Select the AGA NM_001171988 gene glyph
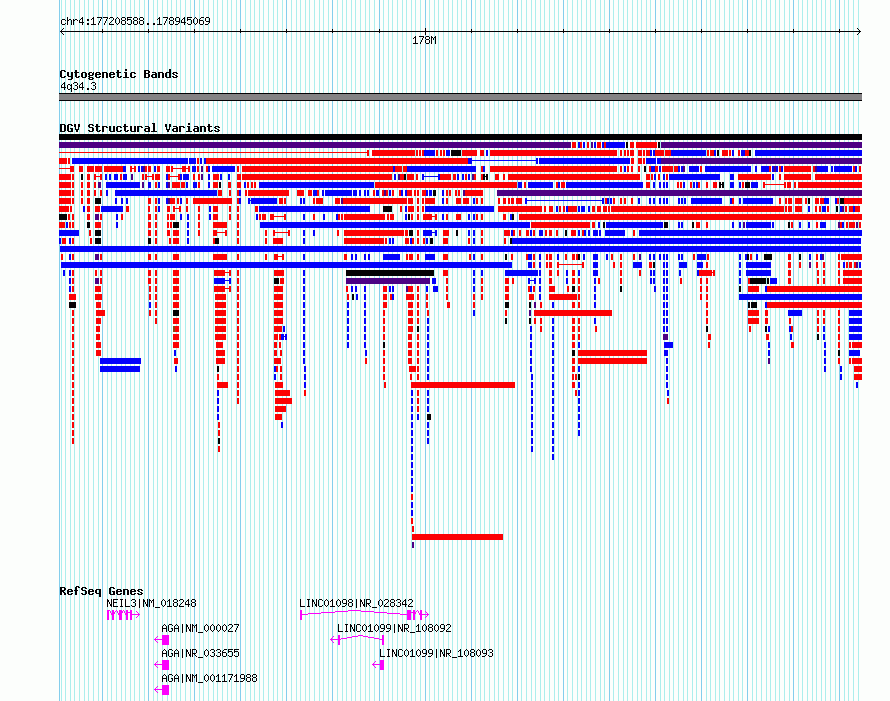 pyautogui.click(x=162, y=690)
